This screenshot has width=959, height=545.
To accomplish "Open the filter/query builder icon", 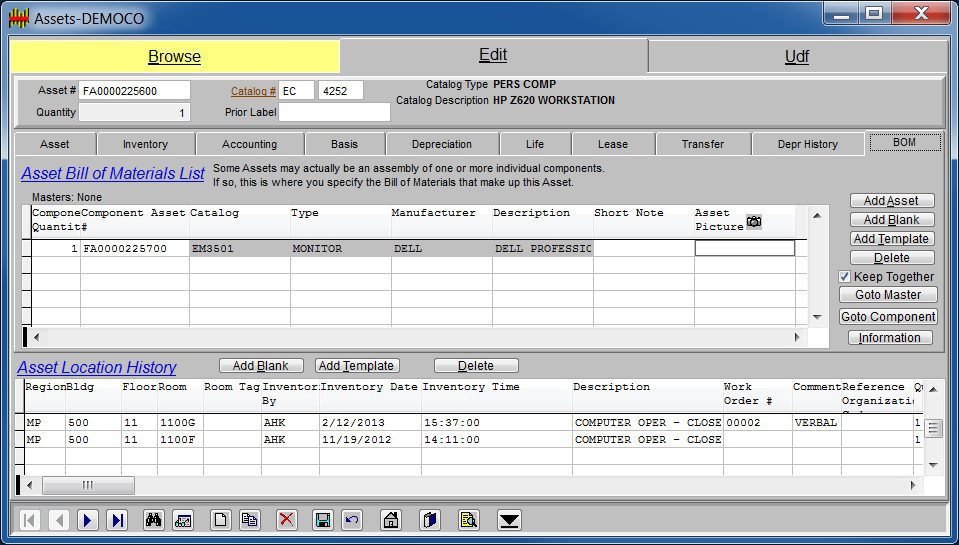I will click(x=183, y=520).
